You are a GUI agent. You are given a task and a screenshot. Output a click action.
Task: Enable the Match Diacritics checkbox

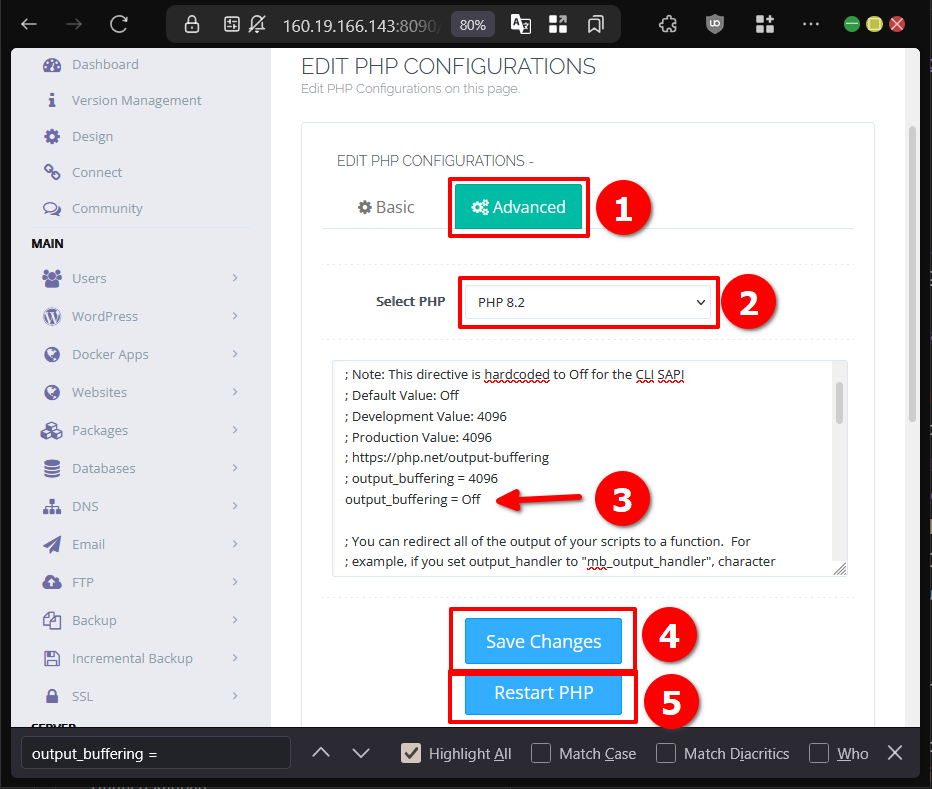665,753
